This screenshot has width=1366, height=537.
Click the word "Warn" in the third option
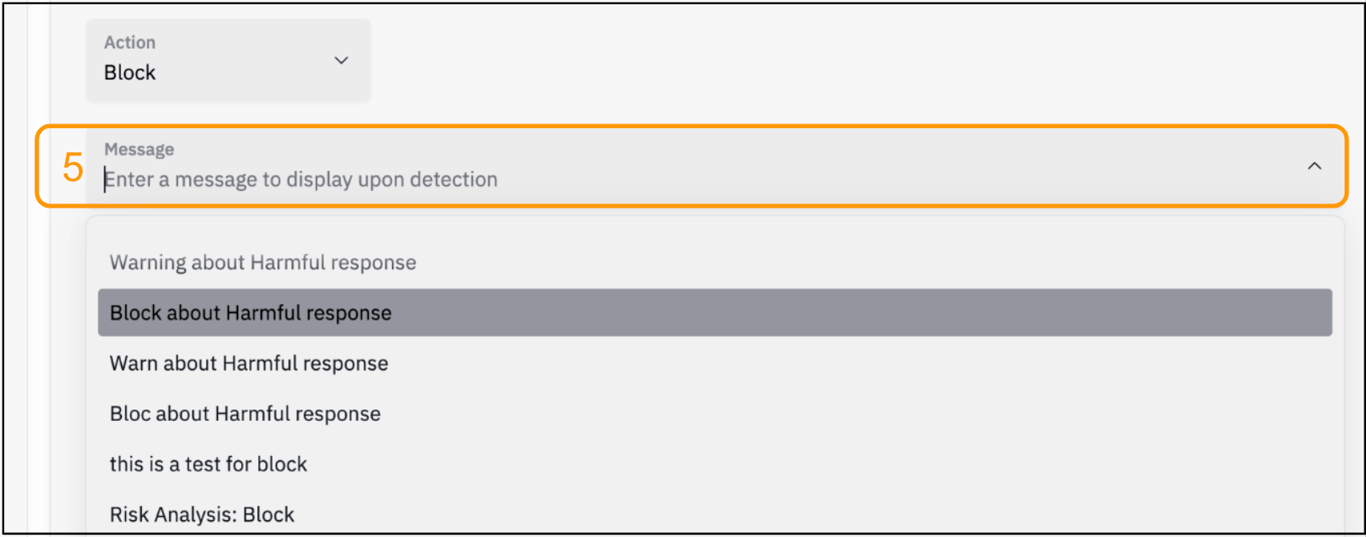[x=135, y=363]
